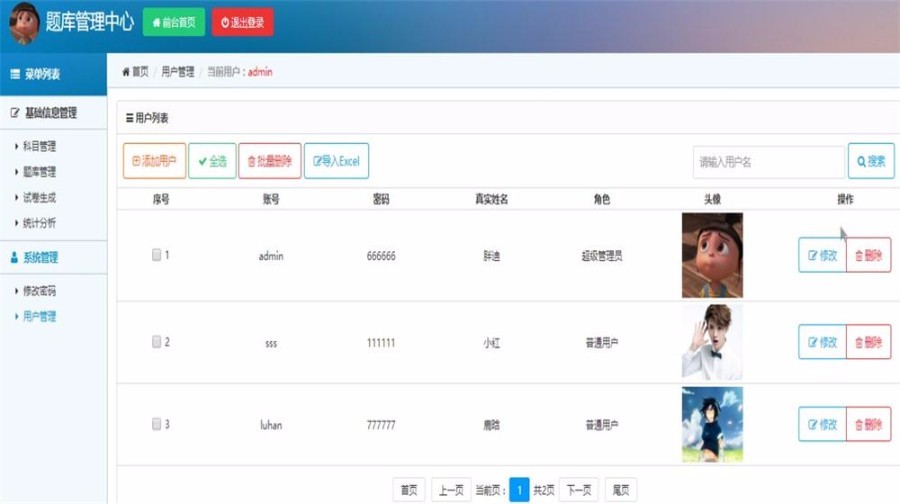900x504 pixels.
Task: Click the 添加用户 add user button
Action: coord(154,161)
